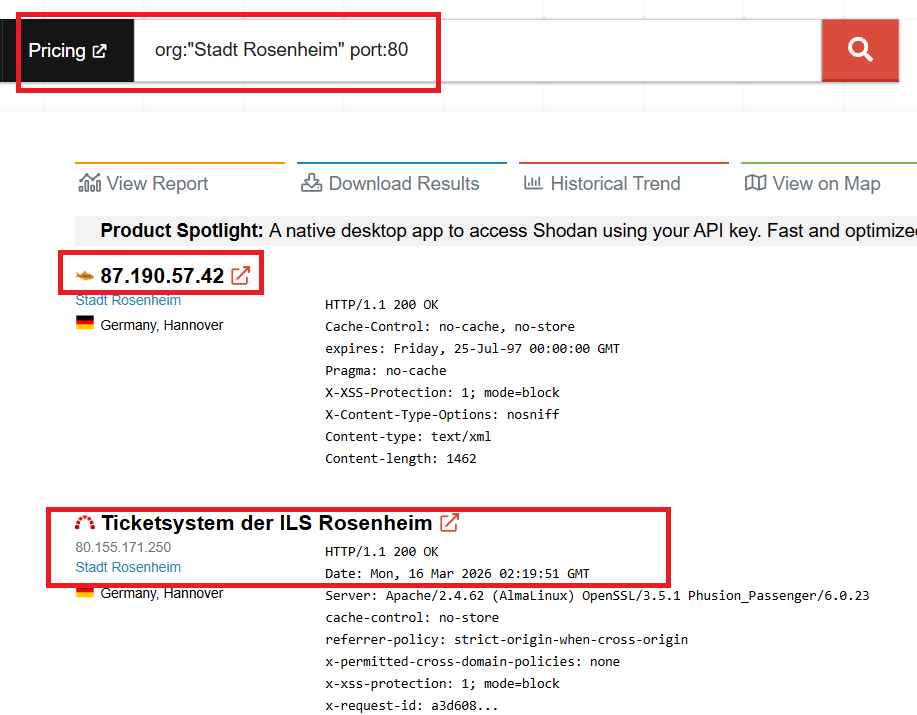Click the red magnifier search button
The width and height of the screenshot is (917, 715).
point(860,50)
